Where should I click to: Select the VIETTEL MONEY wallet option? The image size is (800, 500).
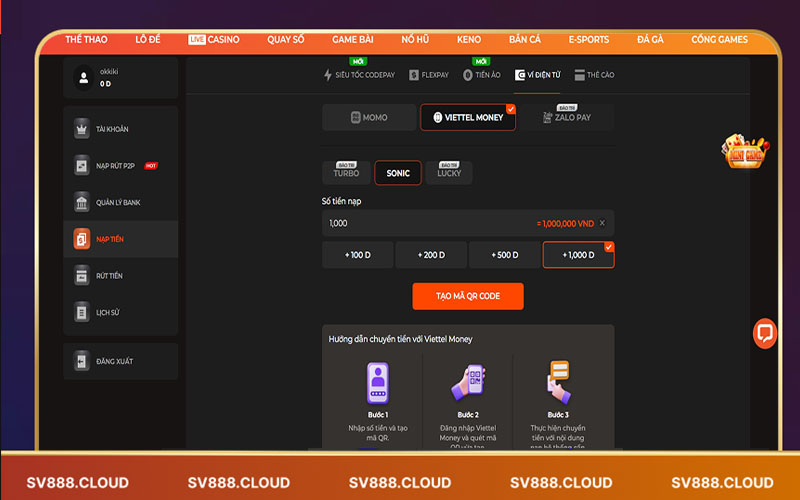[468, 117]
